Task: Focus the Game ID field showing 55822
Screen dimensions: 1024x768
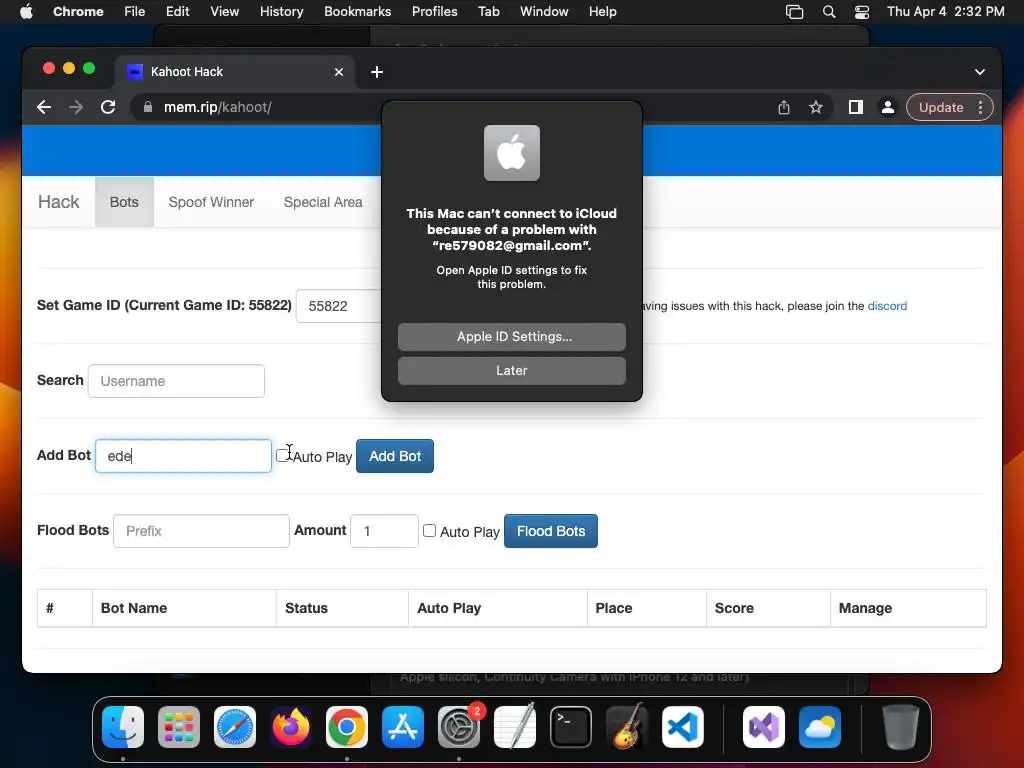Action: [x=338, y=306]
